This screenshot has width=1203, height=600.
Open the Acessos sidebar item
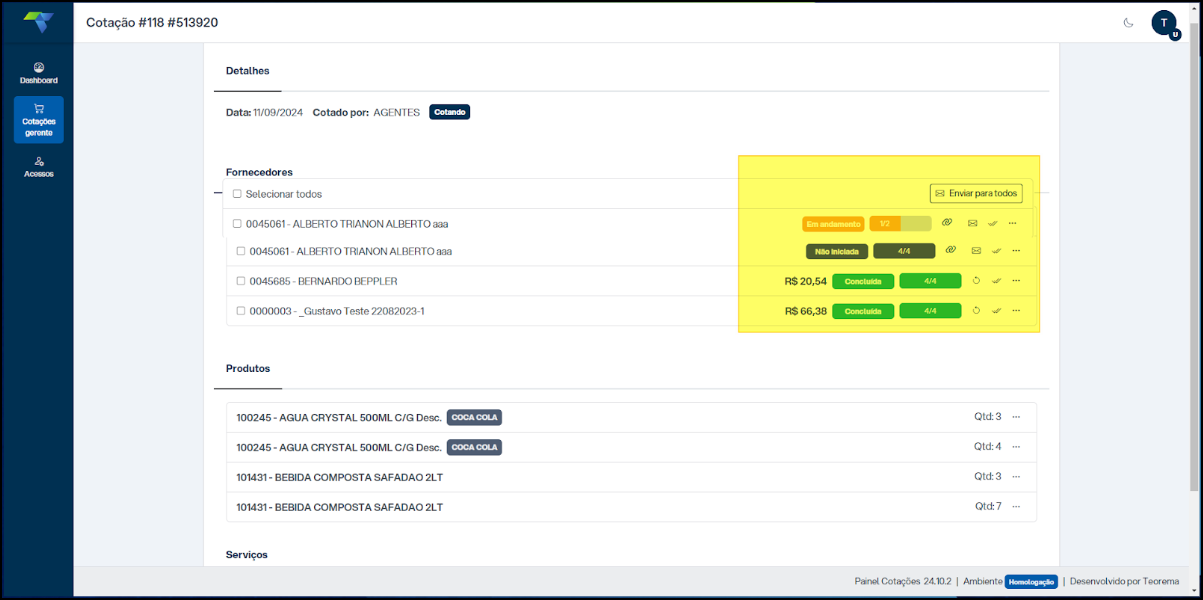point(39,167)
